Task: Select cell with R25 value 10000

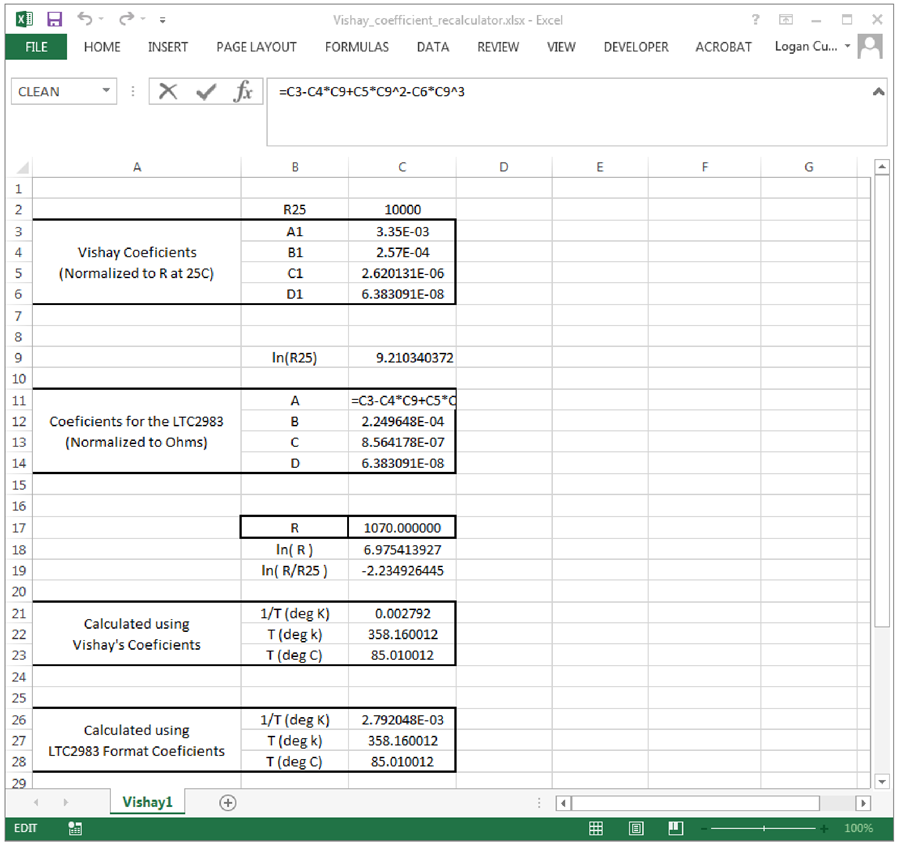Action: pyautogui.click(x=402, y=210)
